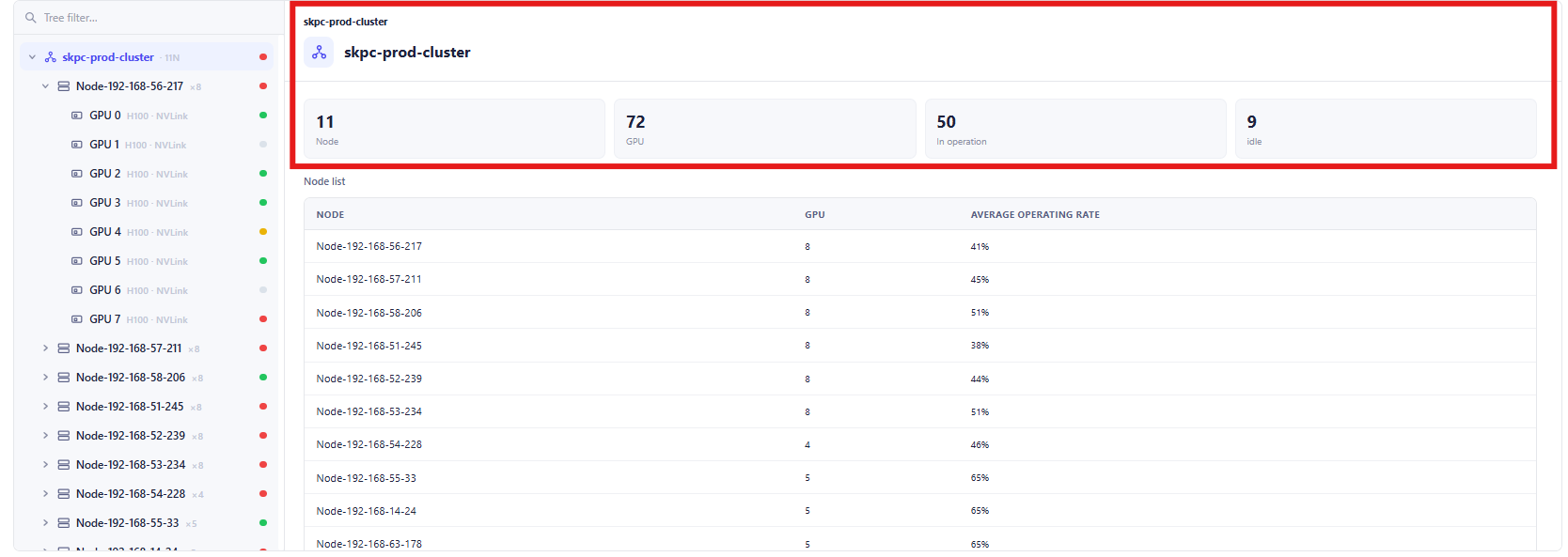This screenshot has width=1568, height=557.
Task: Click the cluster icon beside skpc-prod-cluster header
Action: point(320,53)
